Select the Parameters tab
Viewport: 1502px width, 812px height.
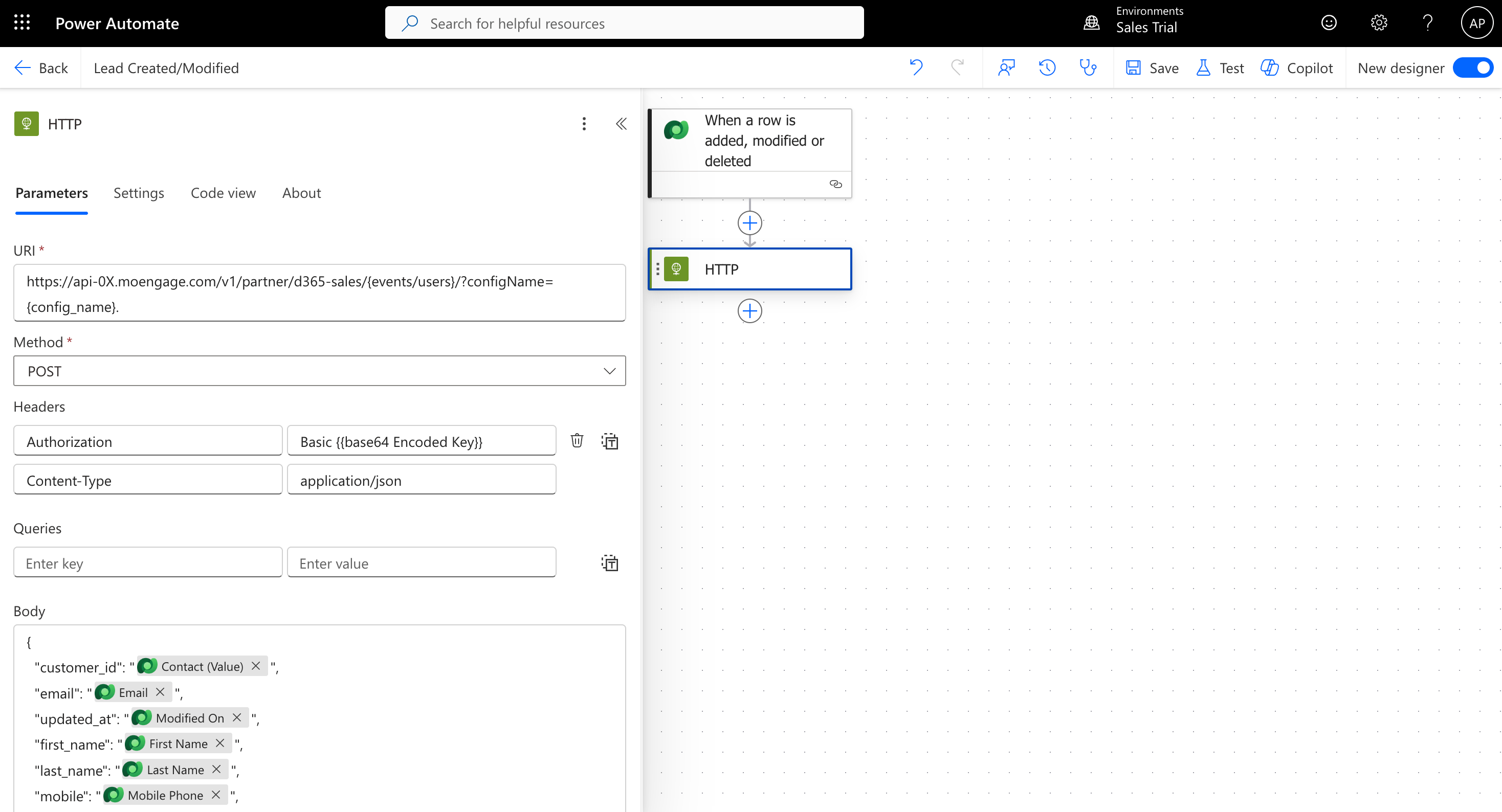[x=51, y=193]
